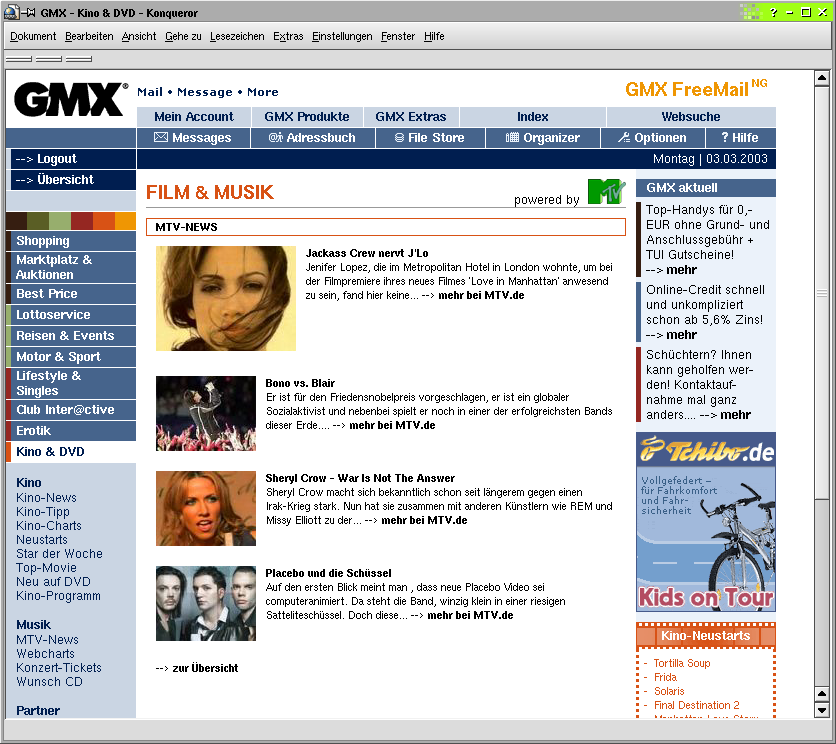Open 'mehr bei MTV.de' for Sheryl Crow article
836x744 pixels.
tap(424, 521)
